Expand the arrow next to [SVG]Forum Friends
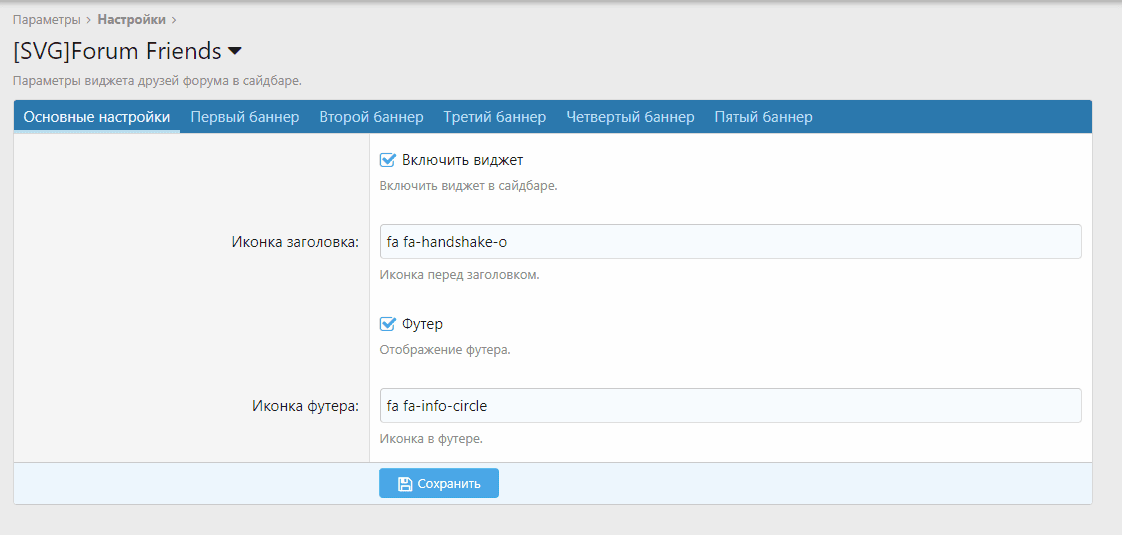This screenshot has width=1122, height=535. tap(235, 51)
